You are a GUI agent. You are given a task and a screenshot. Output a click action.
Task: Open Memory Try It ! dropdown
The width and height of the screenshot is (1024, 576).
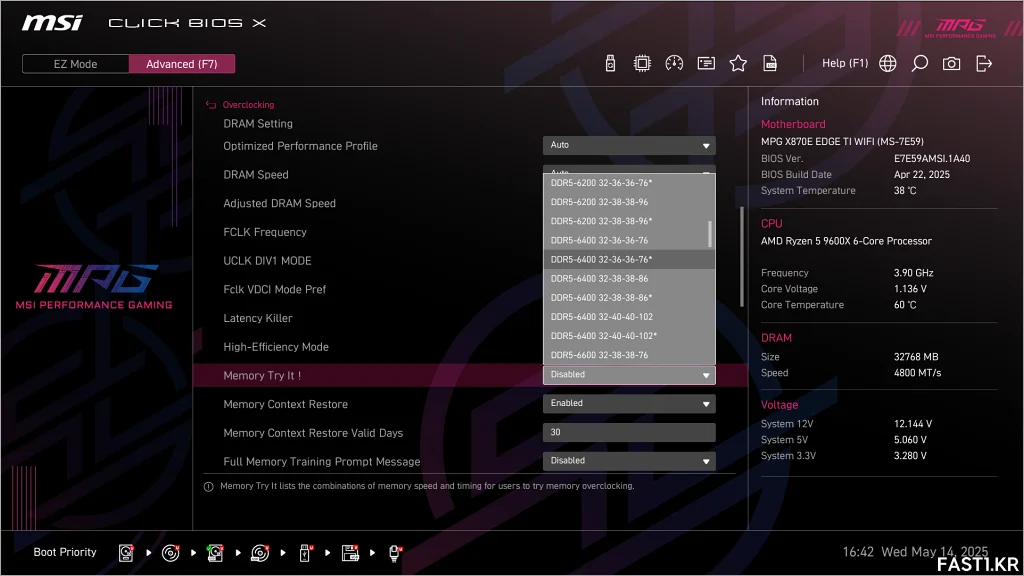click(x=629, y=375)
